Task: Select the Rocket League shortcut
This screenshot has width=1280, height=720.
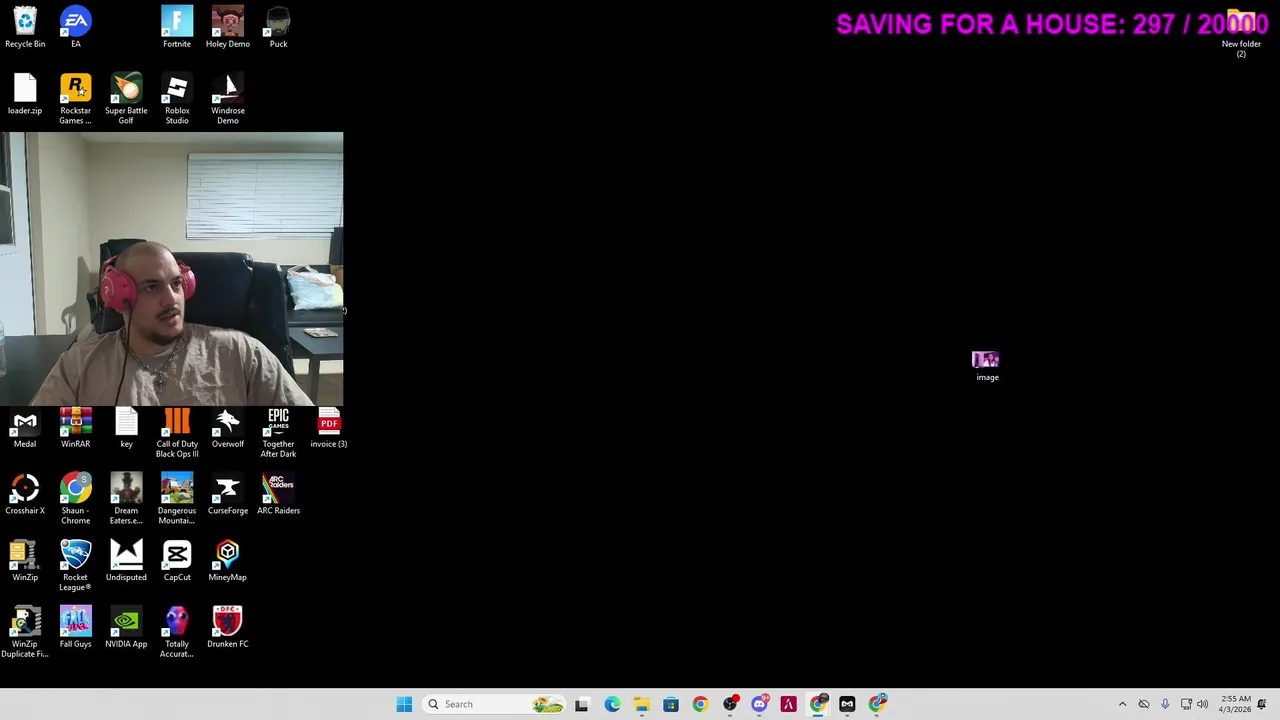Action: click(x=76, y=565)
